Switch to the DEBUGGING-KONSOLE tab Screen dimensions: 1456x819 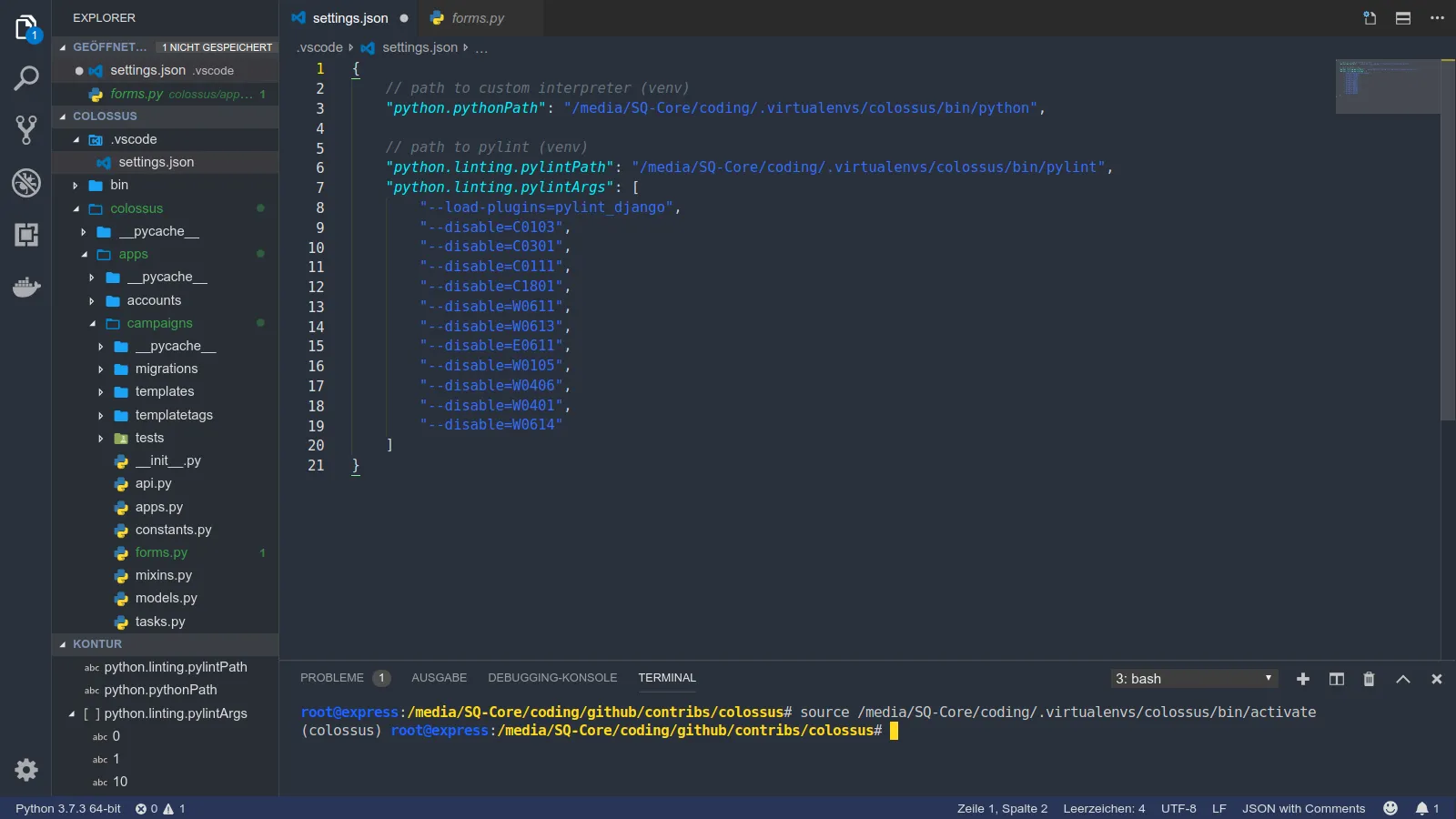552,678
